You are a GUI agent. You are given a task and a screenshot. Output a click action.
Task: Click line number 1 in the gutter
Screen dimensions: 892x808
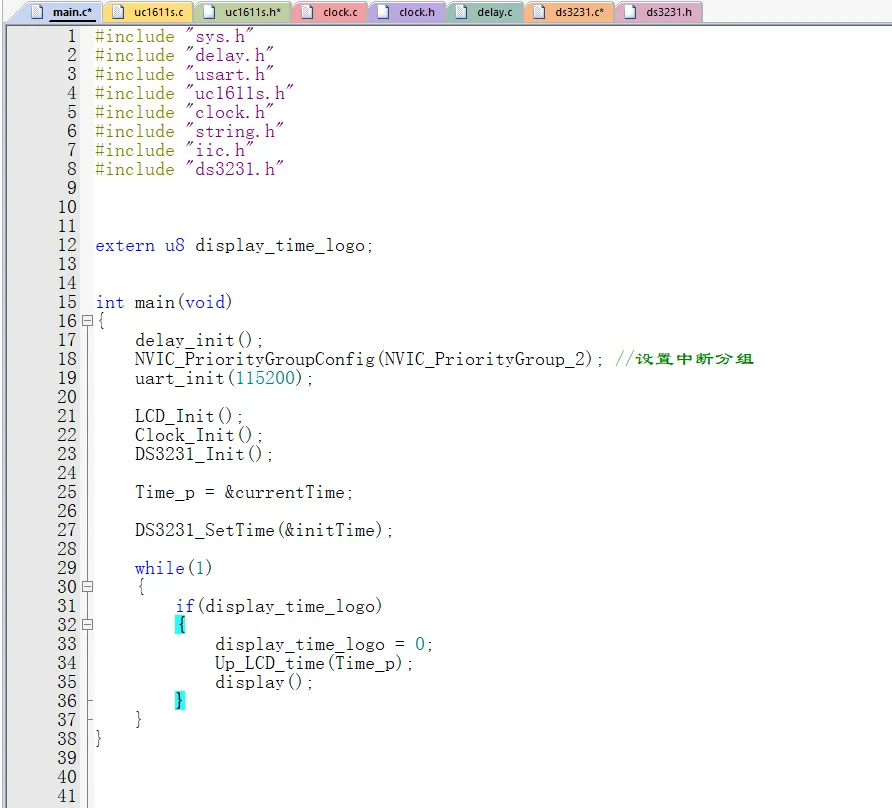72,36
